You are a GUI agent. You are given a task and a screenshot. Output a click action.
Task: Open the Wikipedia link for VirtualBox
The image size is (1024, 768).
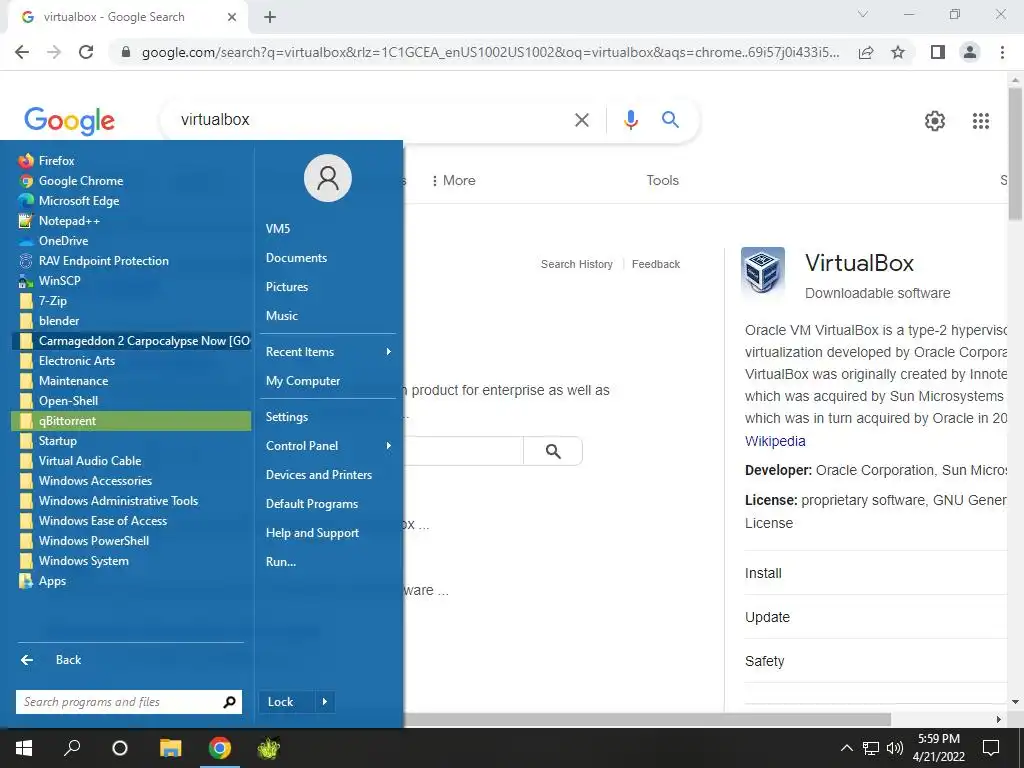[x=775, y=441]
